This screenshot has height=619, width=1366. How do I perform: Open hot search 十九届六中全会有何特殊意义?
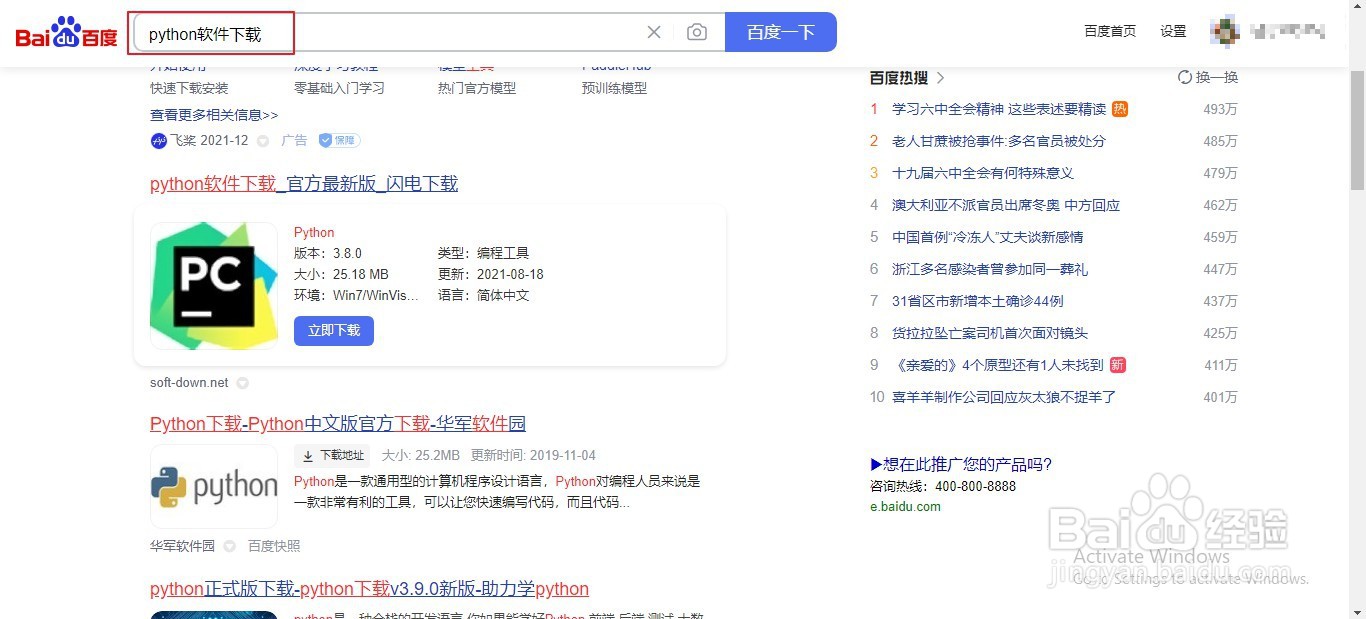(983, 173)
